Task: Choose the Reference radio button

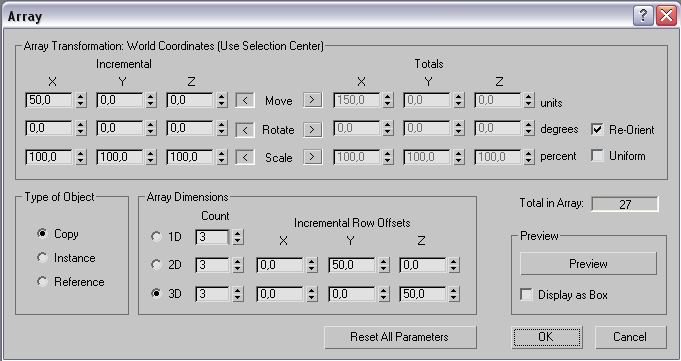Action: pyautogui.click(x=42, y=282)
